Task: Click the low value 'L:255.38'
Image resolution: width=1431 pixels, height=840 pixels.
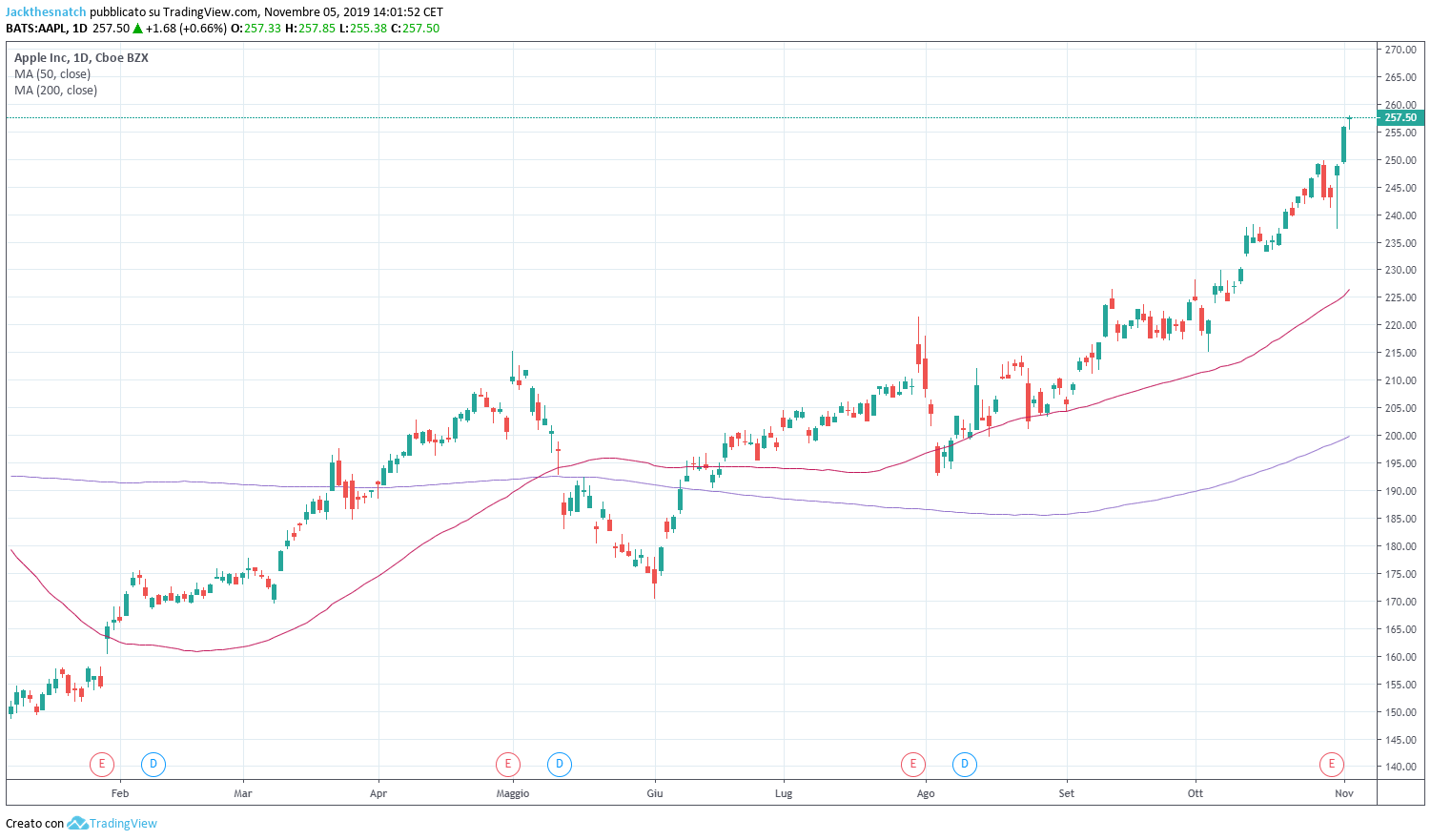Action: point(362,29)
